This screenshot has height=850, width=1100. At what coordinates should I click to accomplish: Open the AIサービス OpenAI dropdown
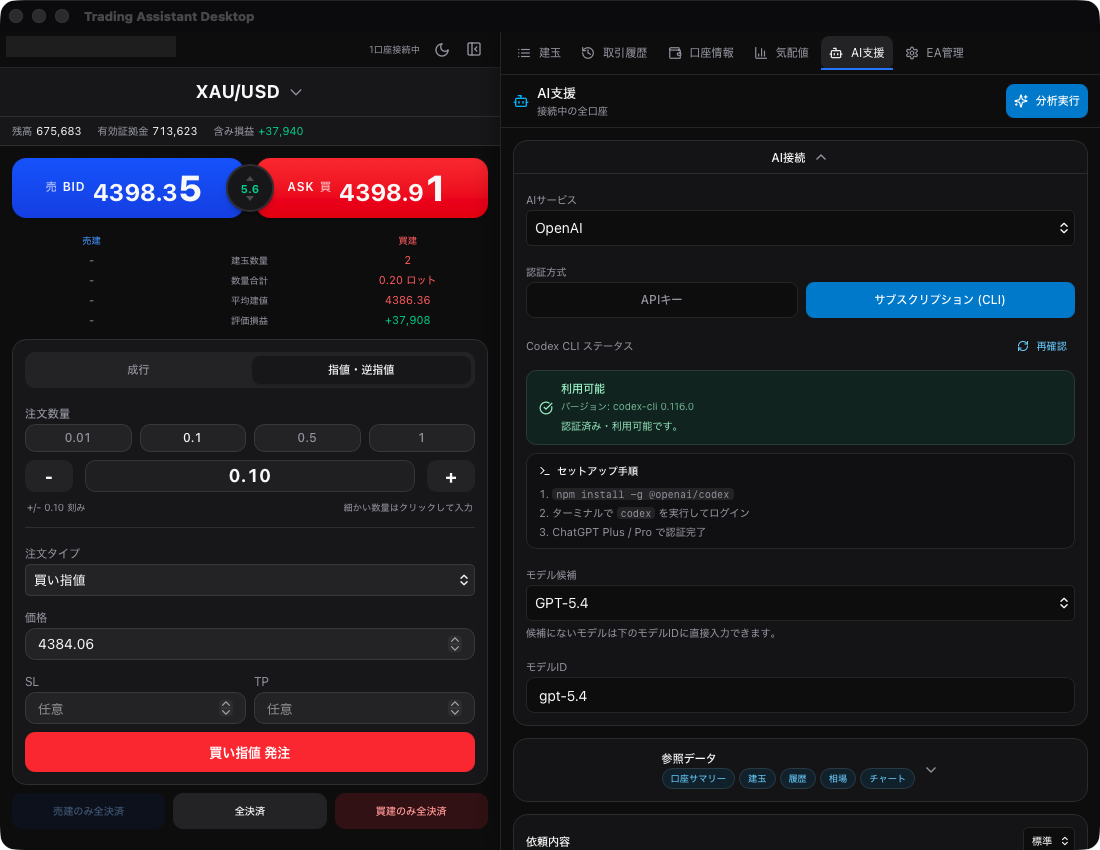tap(799, 228)
